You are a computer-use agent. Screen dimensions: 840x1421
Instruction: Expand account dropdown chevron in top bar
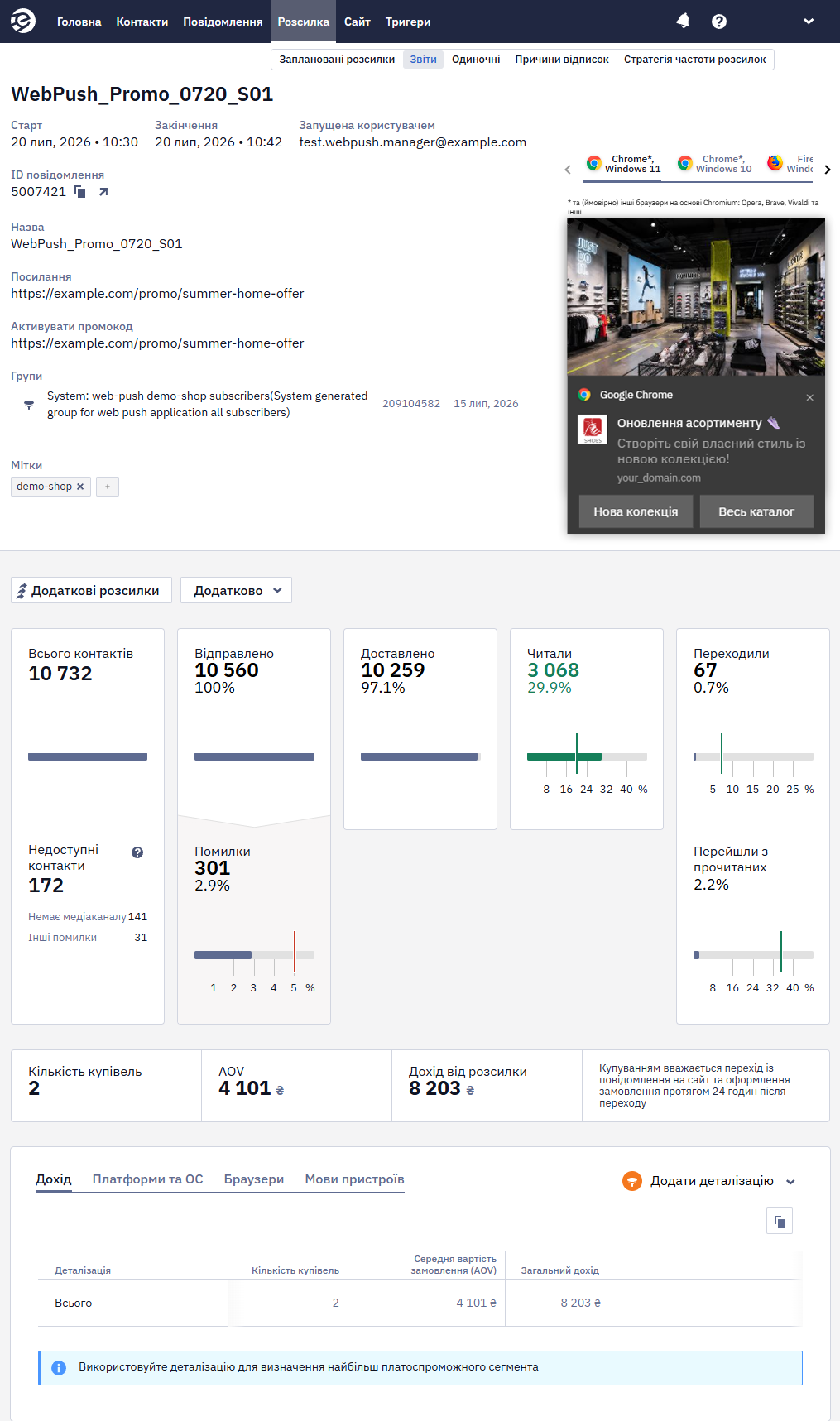[x=809, y=22]
